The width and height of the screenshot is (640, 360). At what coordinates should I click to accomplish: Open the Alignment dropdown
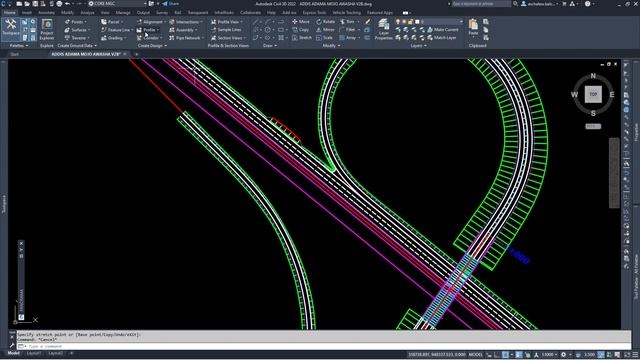(x=151, y=22)
